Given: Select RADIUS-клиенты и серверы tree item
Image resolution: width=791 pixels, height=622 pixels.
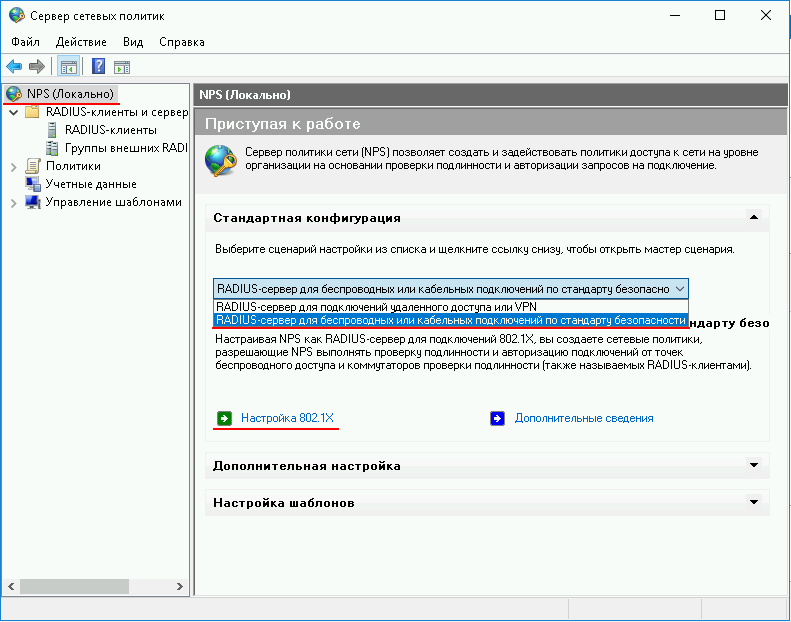Looking at the screenshot, I should [x=117, y=112].
